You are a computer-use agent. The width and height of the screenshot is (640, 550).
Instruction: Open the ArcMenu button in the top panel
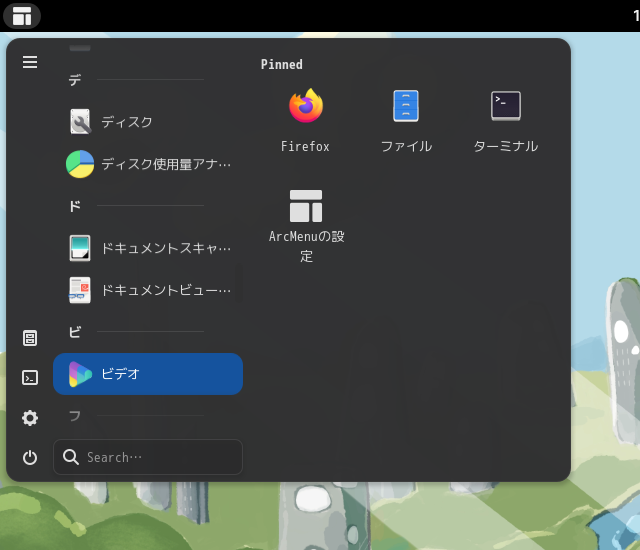click(22, 16)
